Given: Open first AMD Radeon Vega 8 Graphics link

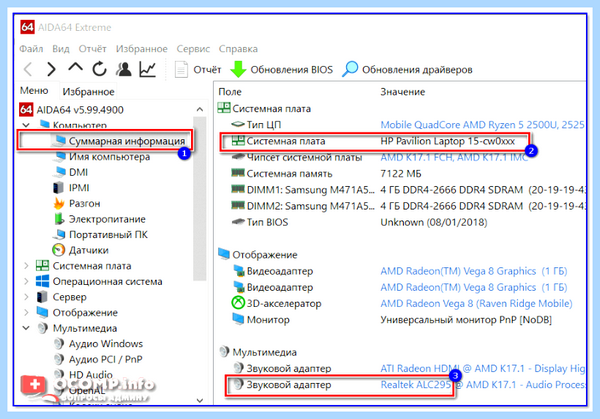Looking at the screenshot, I should 474,271.
